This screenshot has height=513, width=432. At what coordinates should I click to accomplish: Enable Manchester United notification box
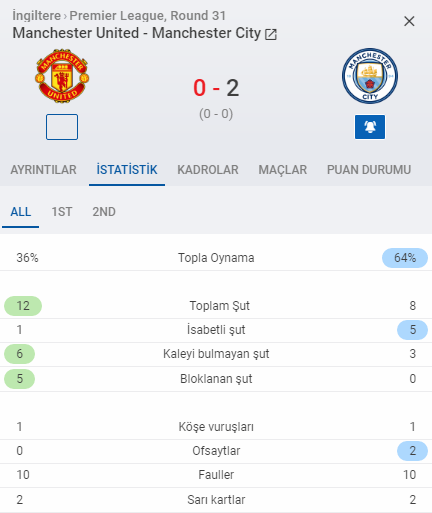(x=62, y=127)
